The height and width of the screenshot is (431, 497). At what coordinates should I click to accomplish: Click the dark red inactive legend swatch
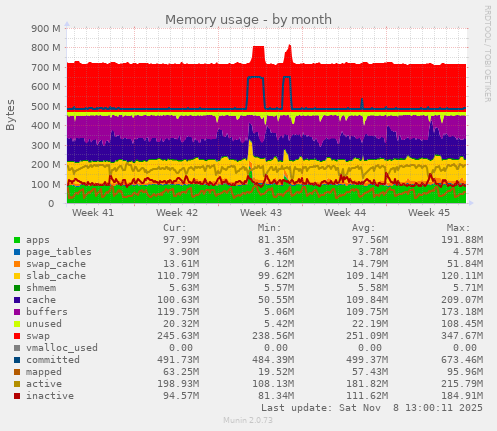pos(17,396)
